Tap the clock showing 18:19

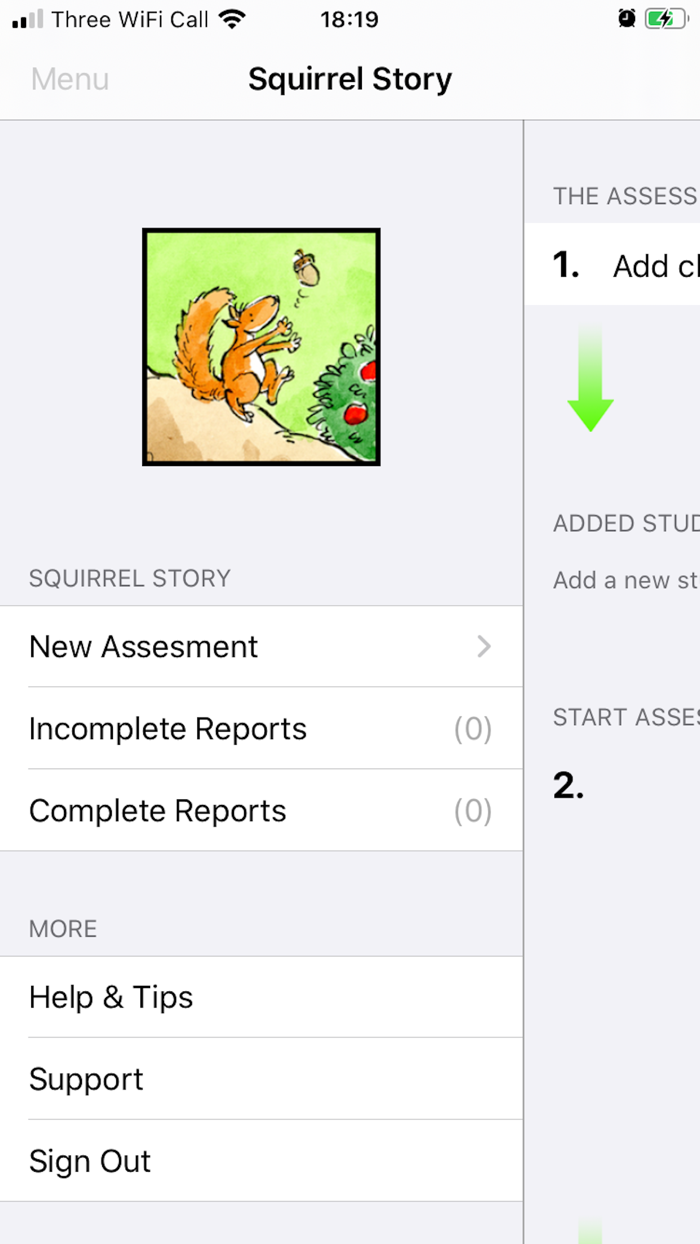[349, 18]
